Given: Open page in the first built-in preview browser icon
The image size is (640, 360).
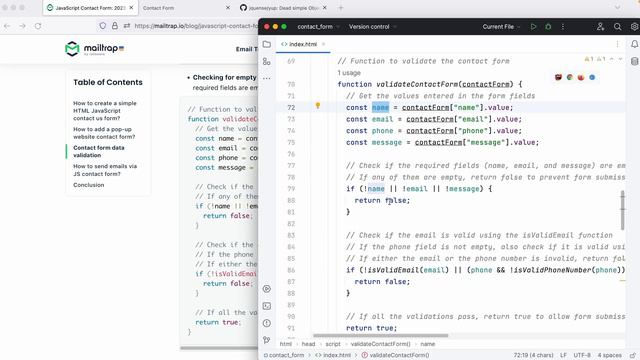Looking at the screenshot, I should point(558,77).
